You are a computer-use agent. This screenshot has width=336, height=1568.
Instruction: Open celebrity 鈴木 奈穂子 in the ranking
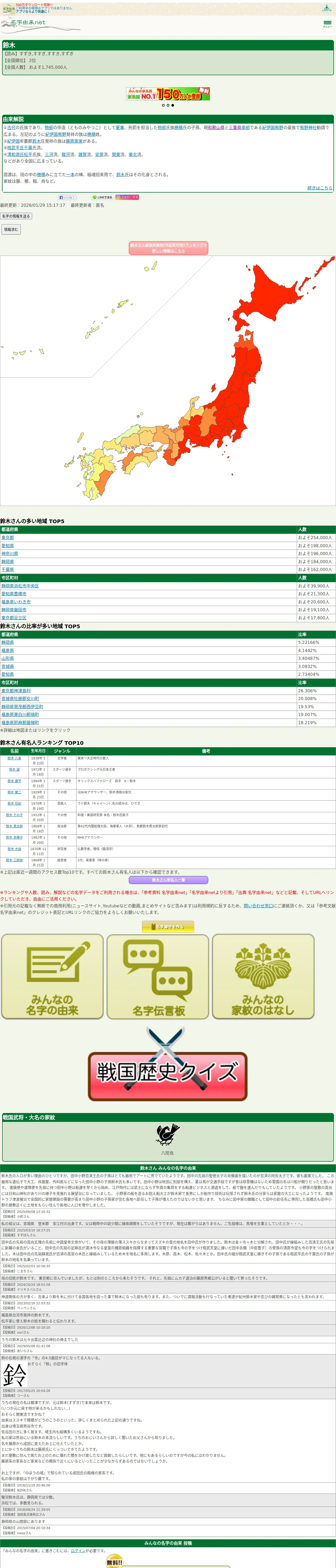14,838
